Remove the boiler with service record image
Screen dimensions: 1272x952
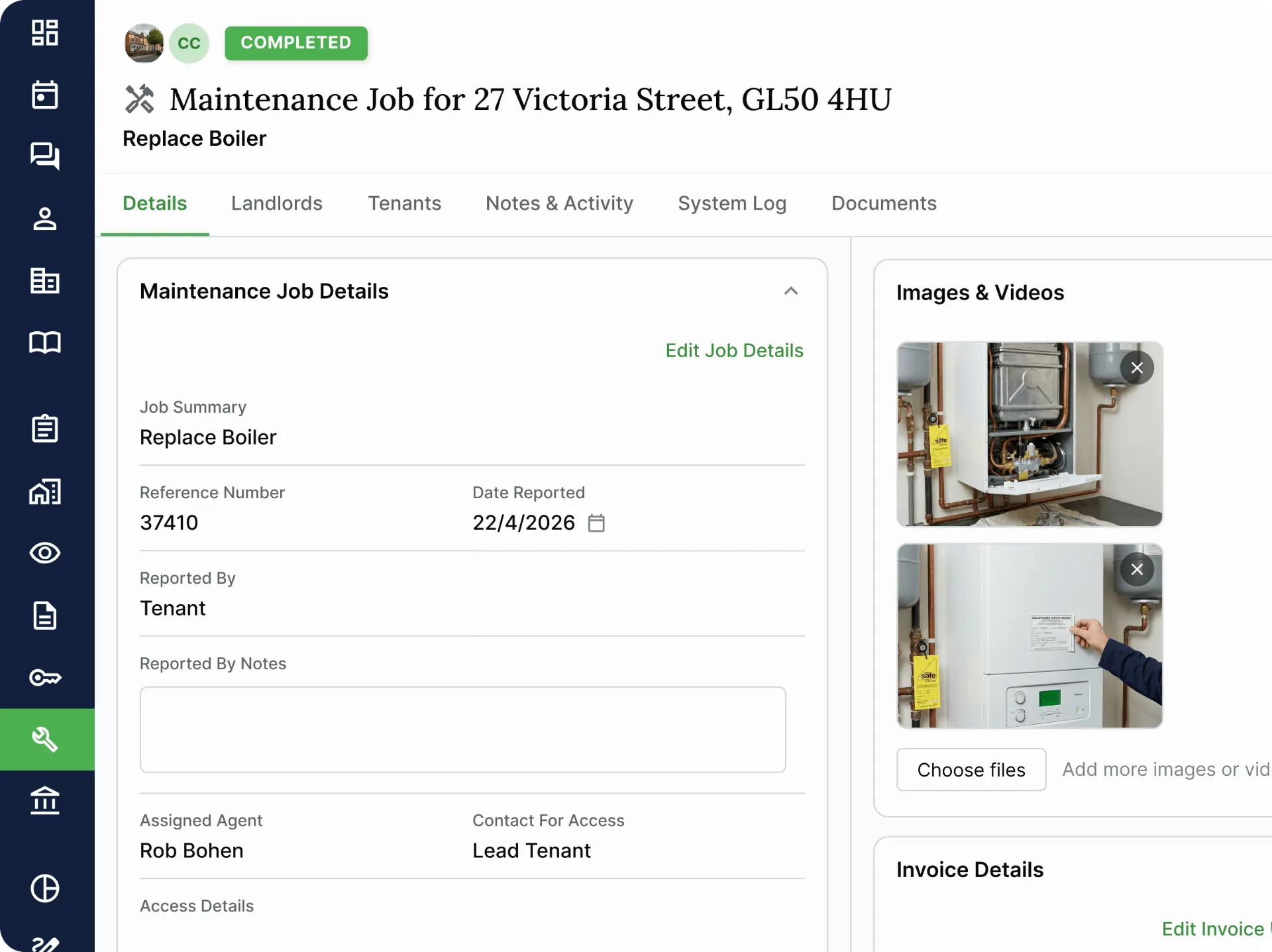(x=1137, y=569)
